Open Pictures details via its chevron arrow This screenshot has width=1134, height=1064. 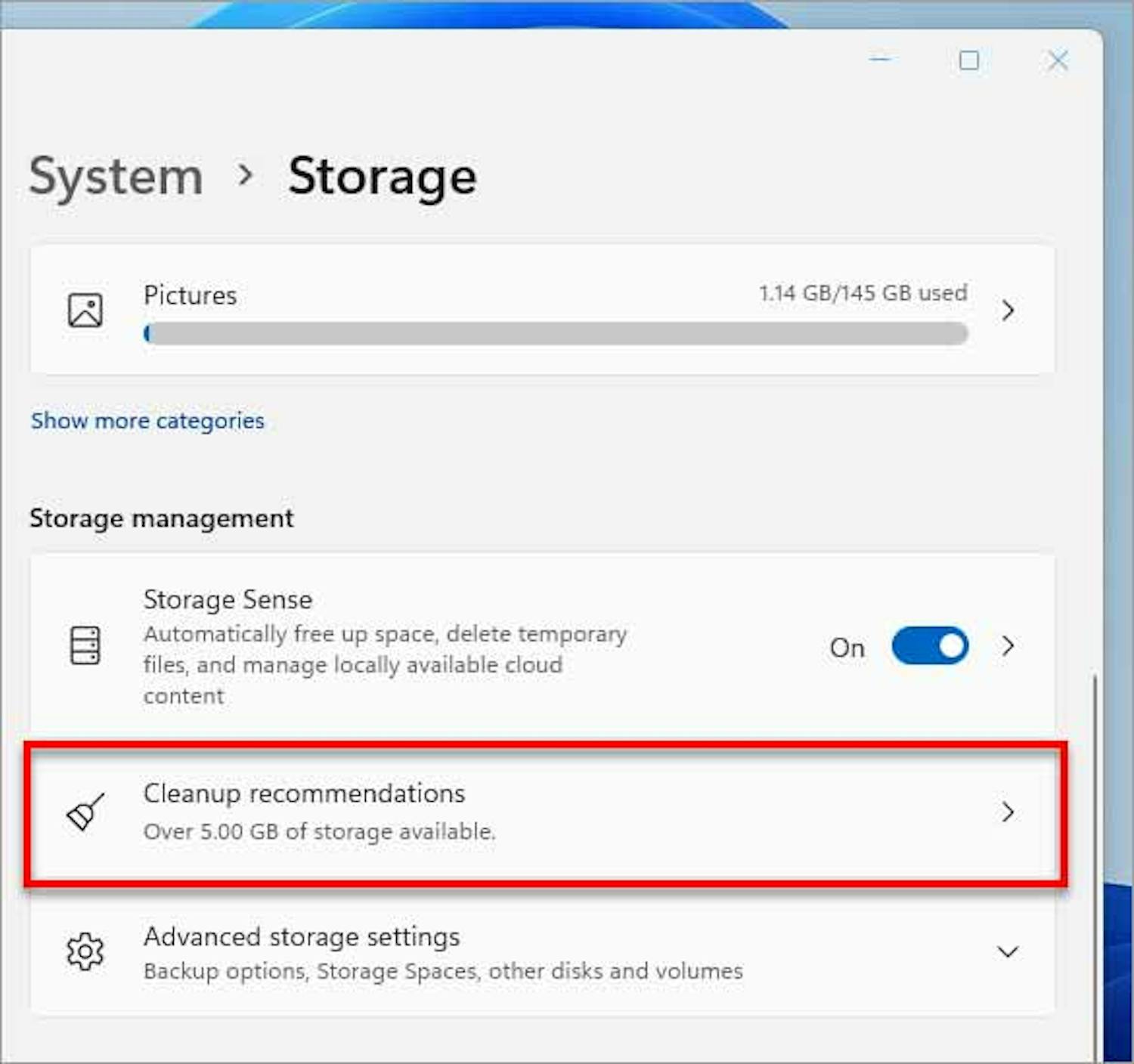(x=1009, y=310)
